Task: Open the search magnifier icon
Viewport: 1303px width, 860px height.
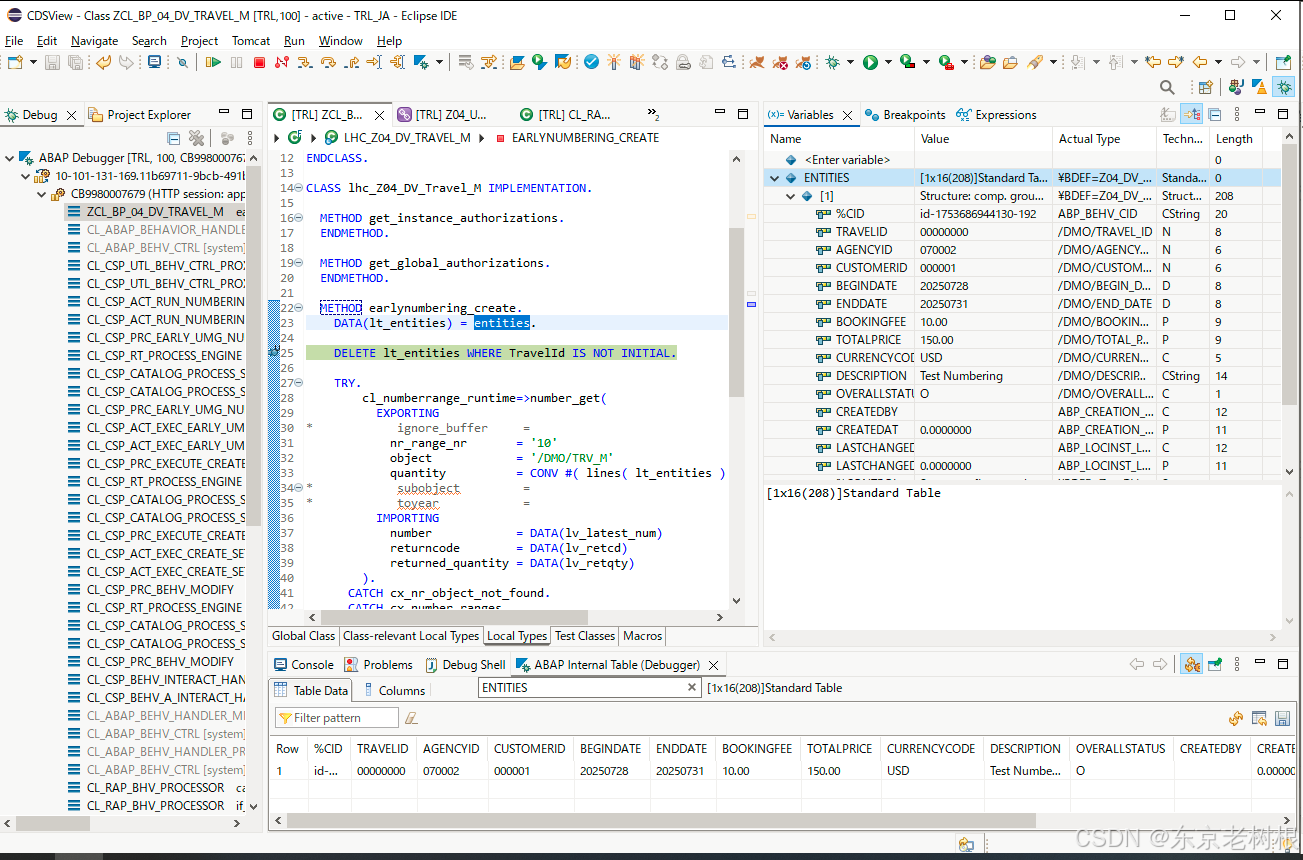Action: click(1167, 88)
